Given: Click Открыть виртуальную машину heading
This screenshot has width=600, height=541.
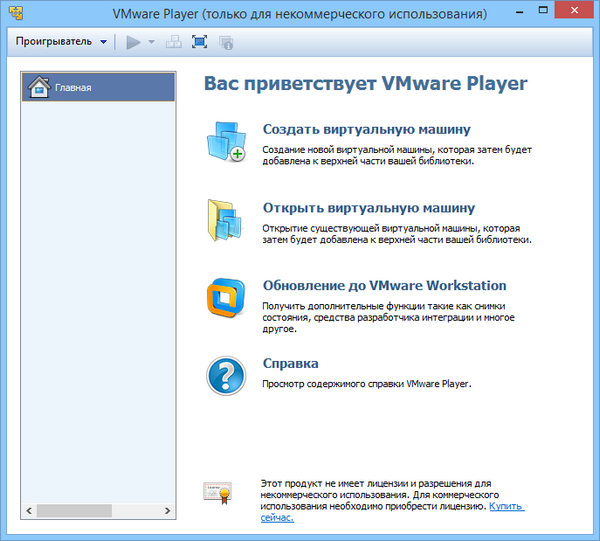Looking at the screenshot, I should (x=369, y=208).
